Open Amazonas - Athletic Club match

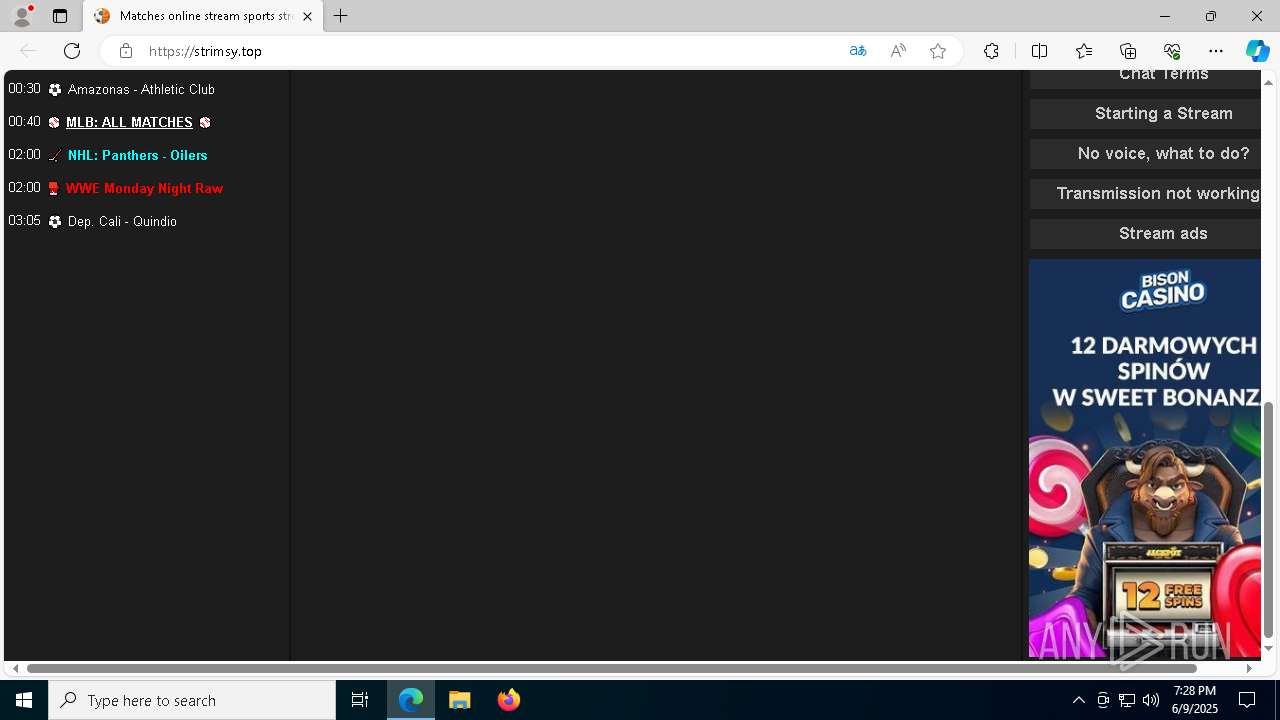141,89
